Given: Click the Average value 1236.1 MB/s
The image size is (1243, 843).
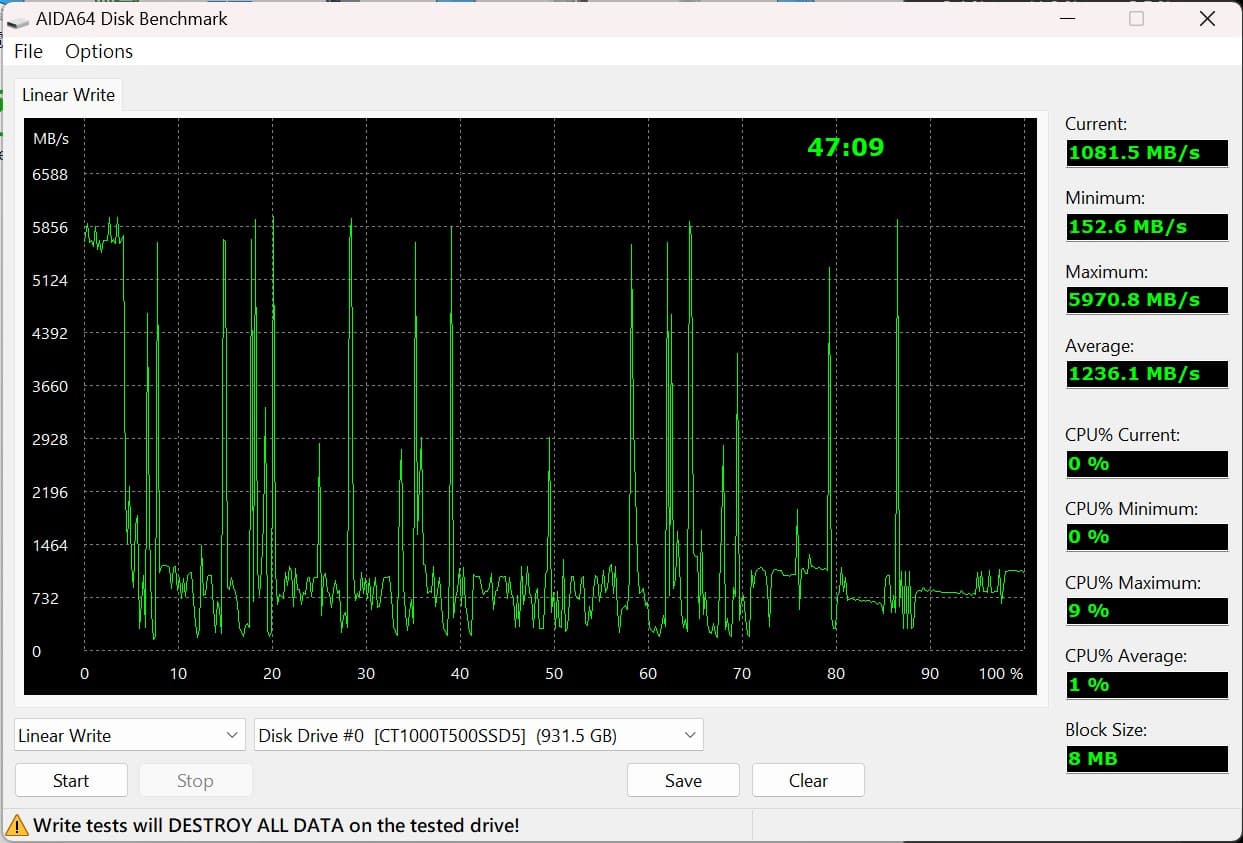Looking at the screenshot, I should point(1147,374).
